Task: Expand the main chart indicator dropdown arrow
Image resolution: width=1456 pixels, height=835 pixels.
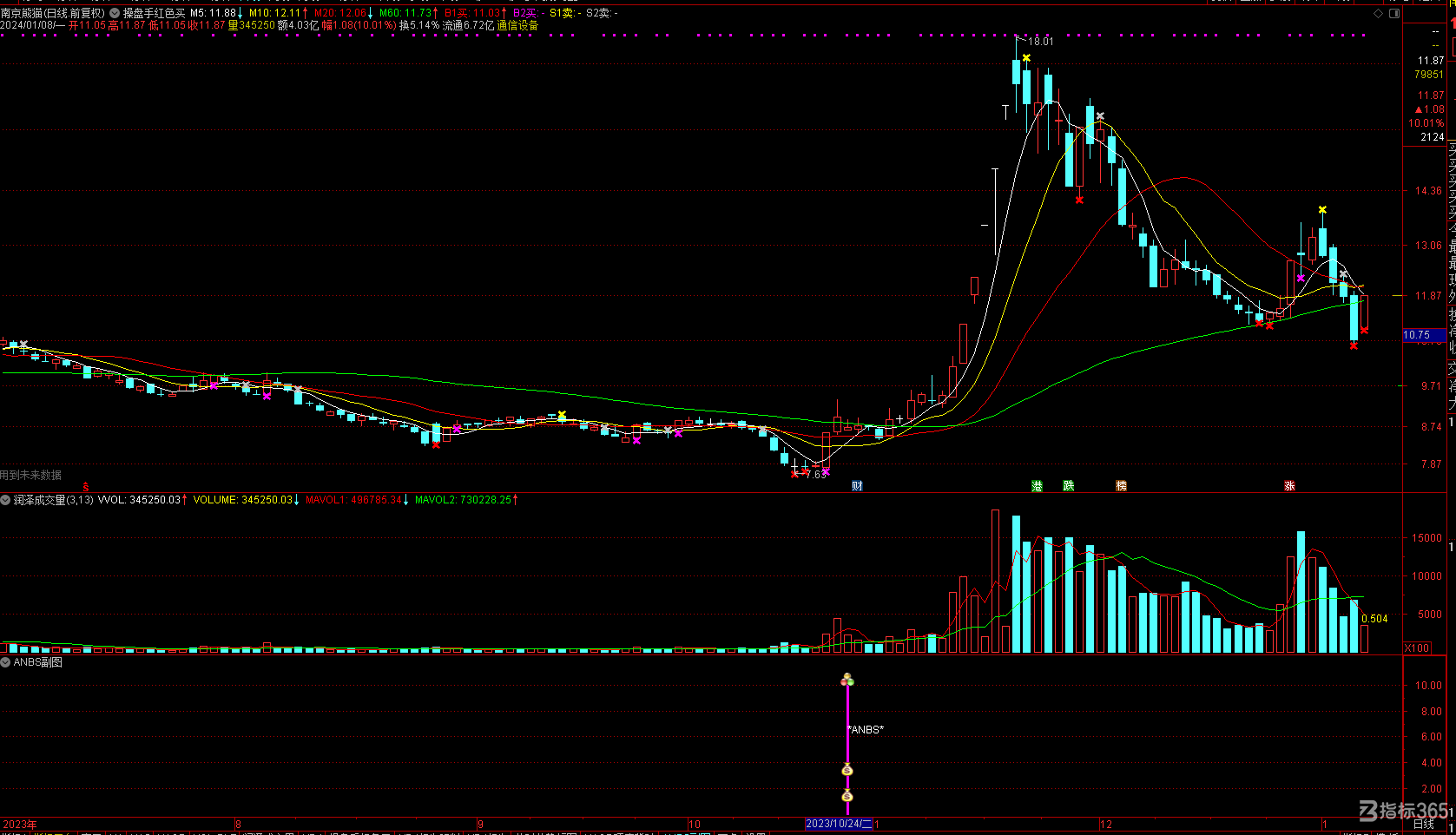Action: [x=115, y=13]
